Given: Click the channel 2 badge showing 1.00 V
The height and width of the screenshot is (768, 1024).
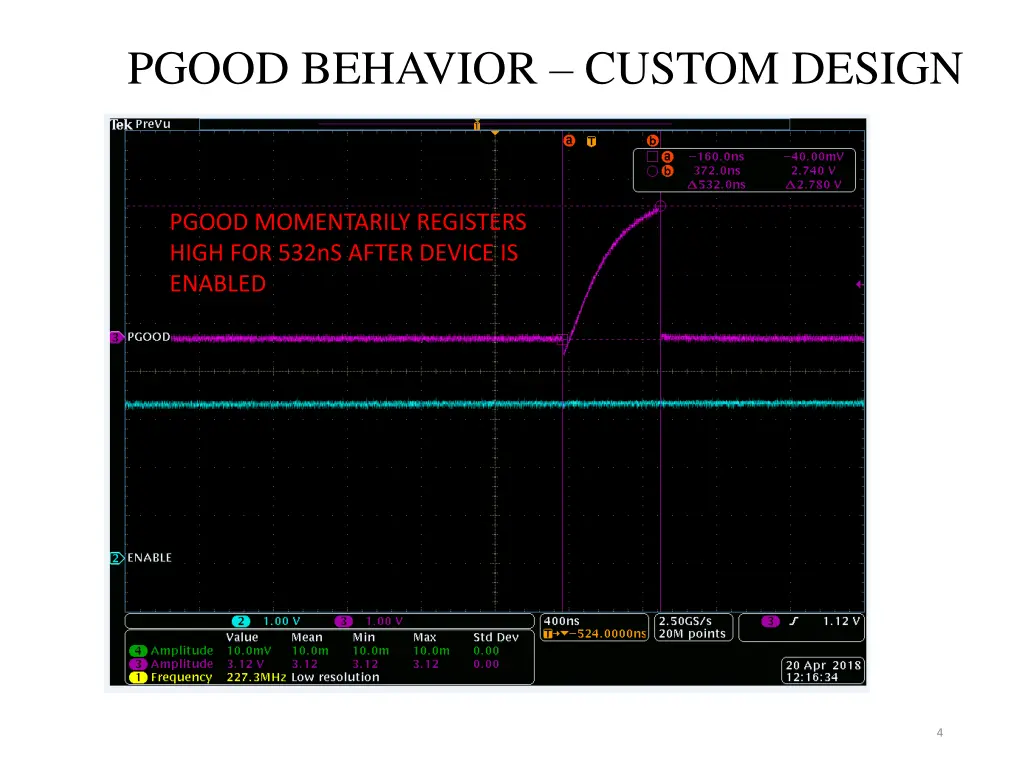Looking at the screenshot, I should pyautogui.click(x=242, y=621).
